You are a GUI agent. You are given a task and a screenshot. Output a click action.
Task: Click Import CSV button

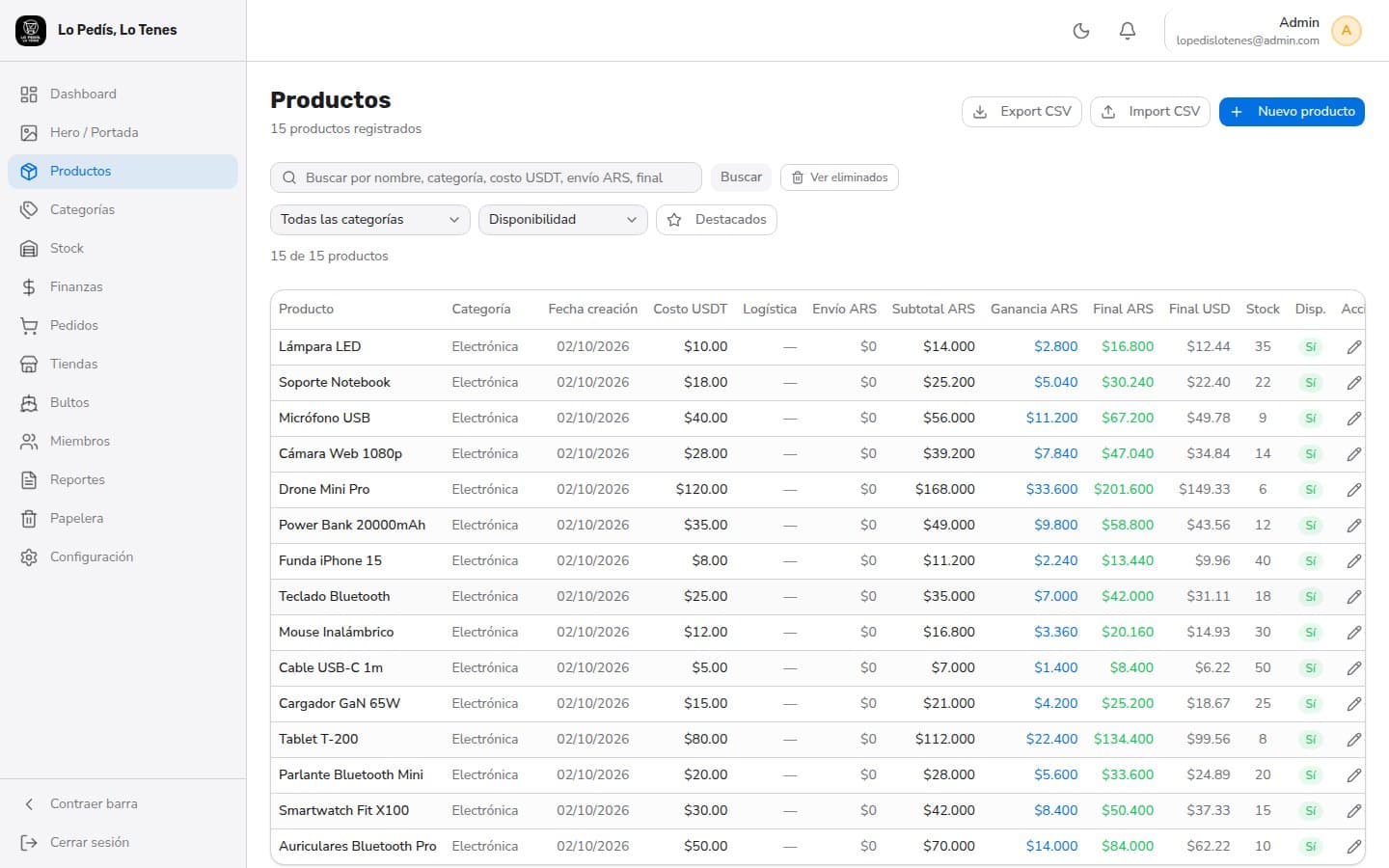point(1151,112)
